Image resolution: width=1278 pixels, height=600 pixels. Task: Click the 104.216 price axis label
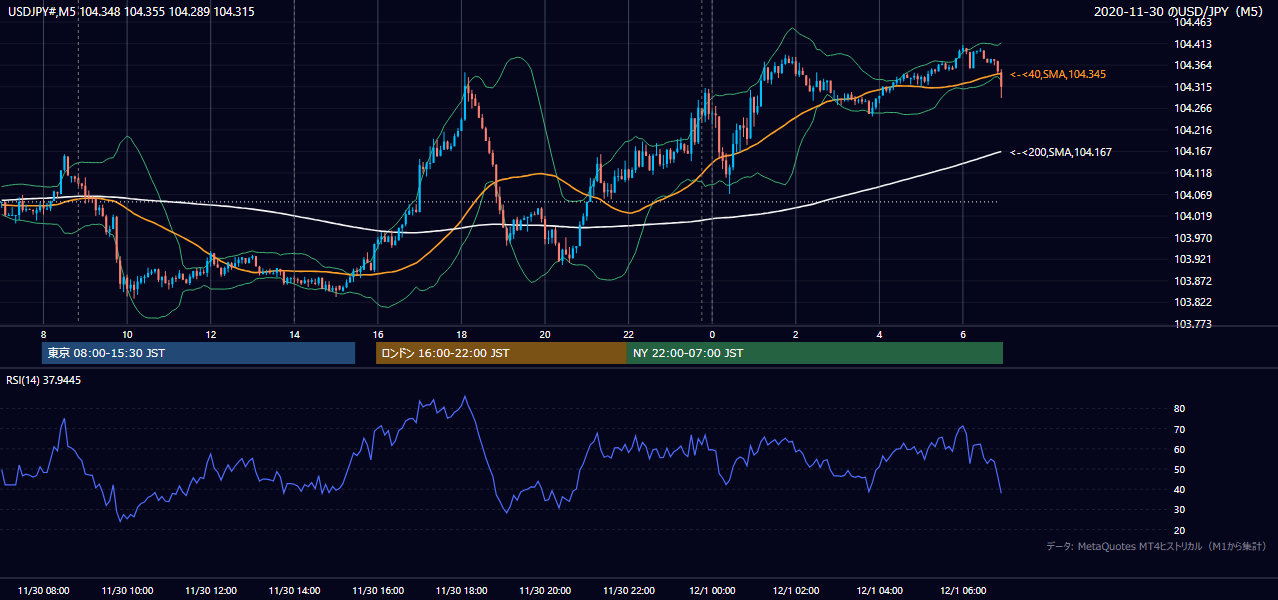pos(1194,130)
